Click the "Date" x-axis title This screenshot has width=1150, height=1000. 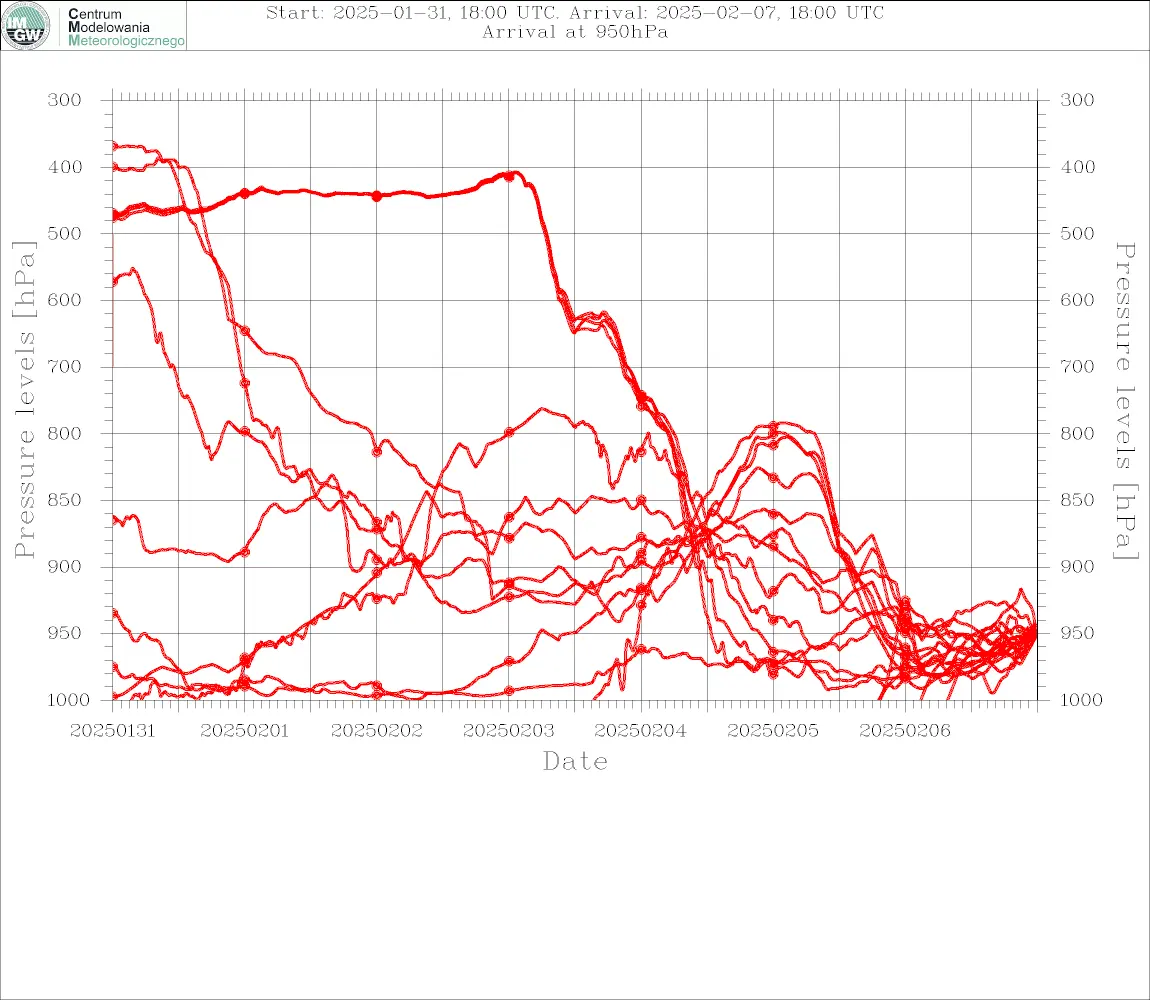575,761
